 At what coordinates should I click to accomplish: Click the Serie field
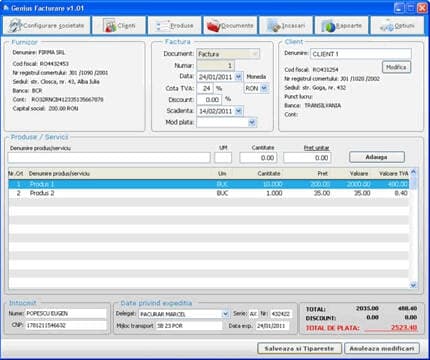click(253, 314)
